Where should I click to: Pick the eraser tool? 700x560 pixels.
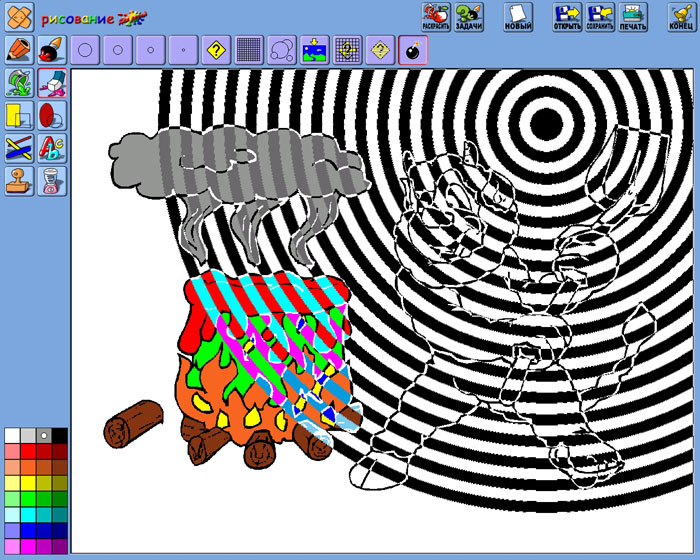52,82
